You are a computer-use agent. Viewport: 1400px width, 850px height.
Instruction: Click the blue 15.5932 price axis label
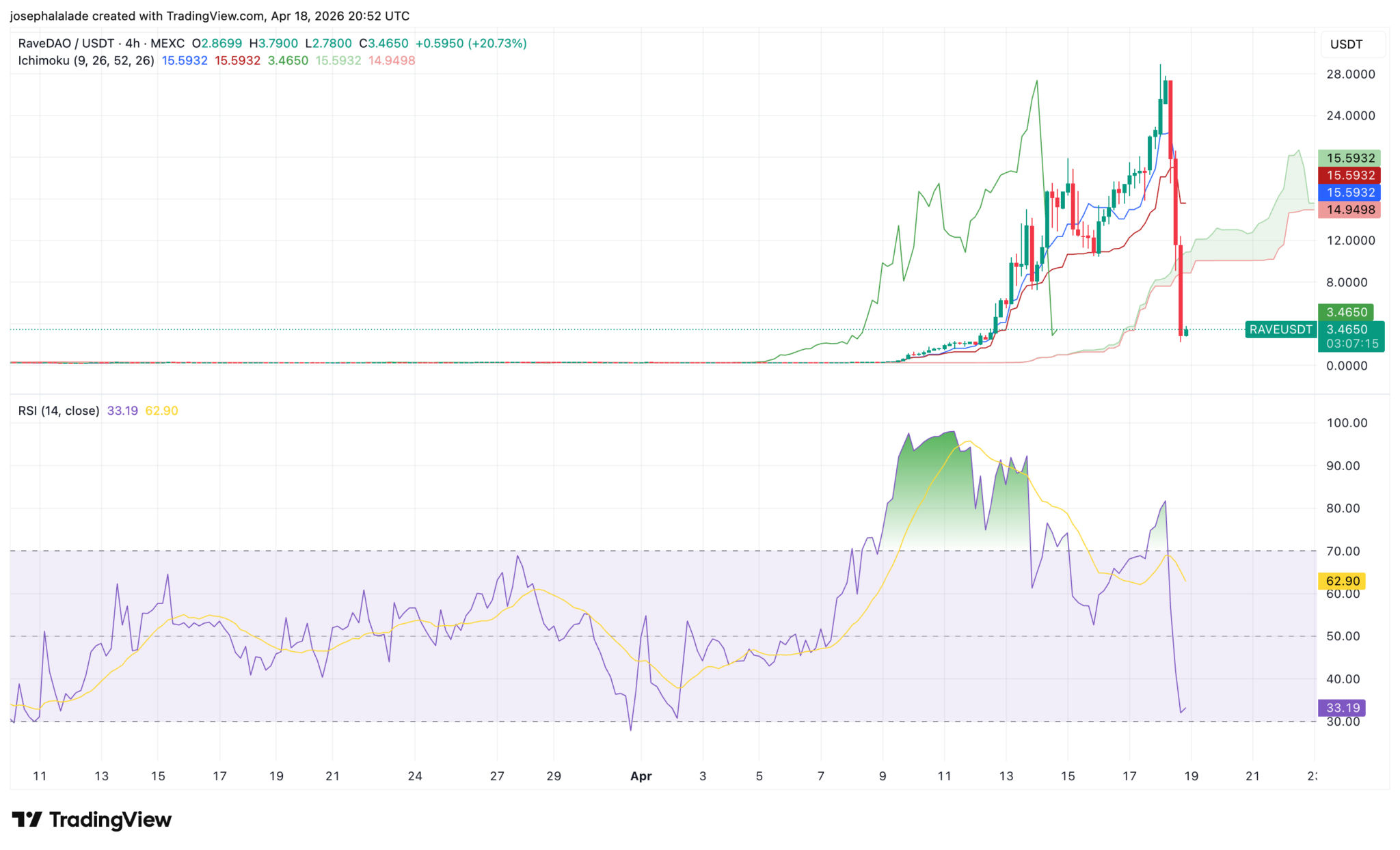[1349, 193]
